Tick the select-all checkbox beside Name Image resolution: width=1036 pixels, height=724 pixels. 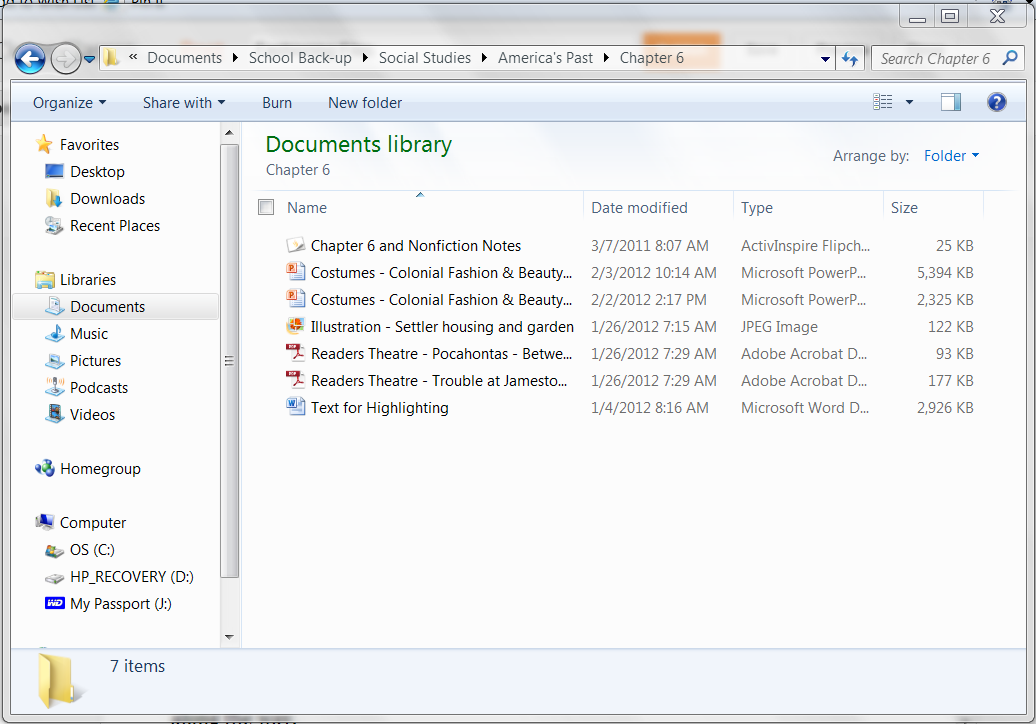(266, 207)
